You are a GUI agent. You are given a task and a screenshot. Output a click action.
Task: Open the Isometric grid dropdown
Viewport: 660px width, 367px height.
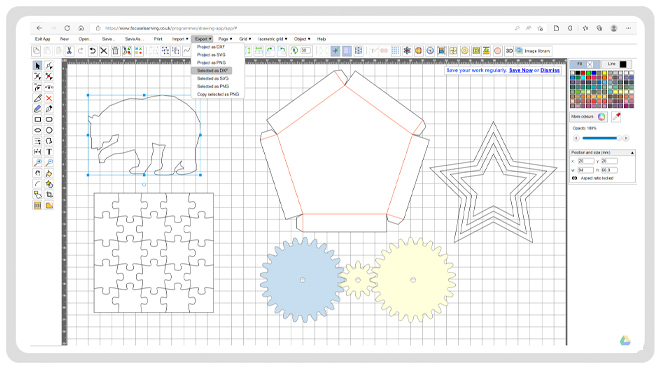pyautogui.click(x=272, y=39)
